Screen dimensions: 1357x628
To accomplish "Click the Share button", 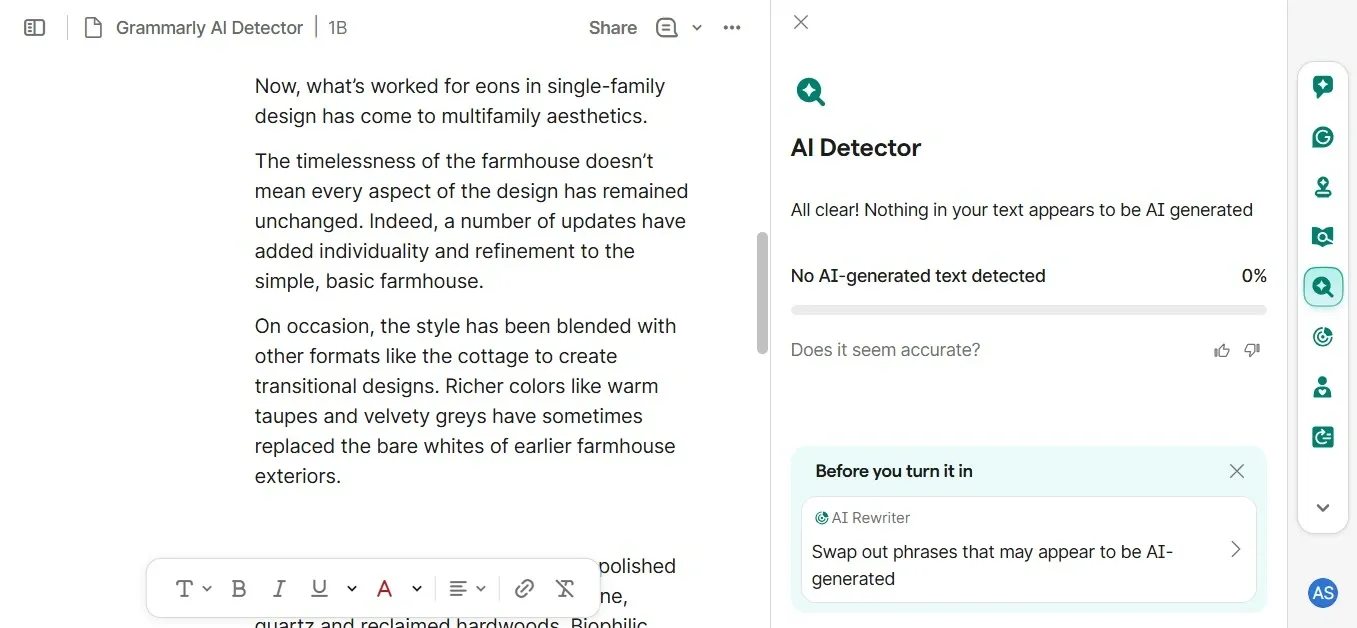I will coord(613,28).
